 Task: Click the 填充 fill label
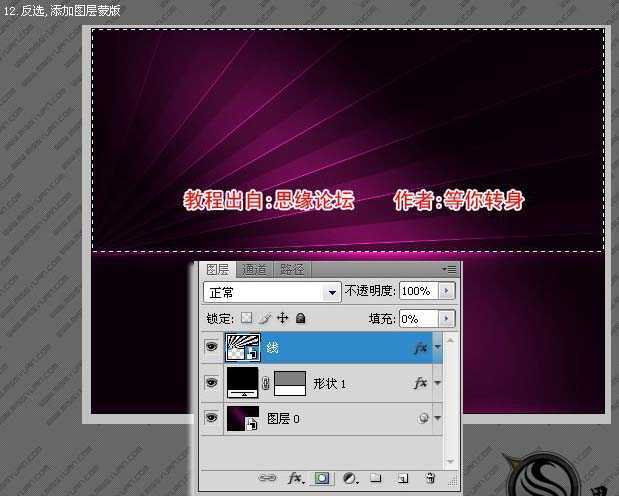click(382, 318)
